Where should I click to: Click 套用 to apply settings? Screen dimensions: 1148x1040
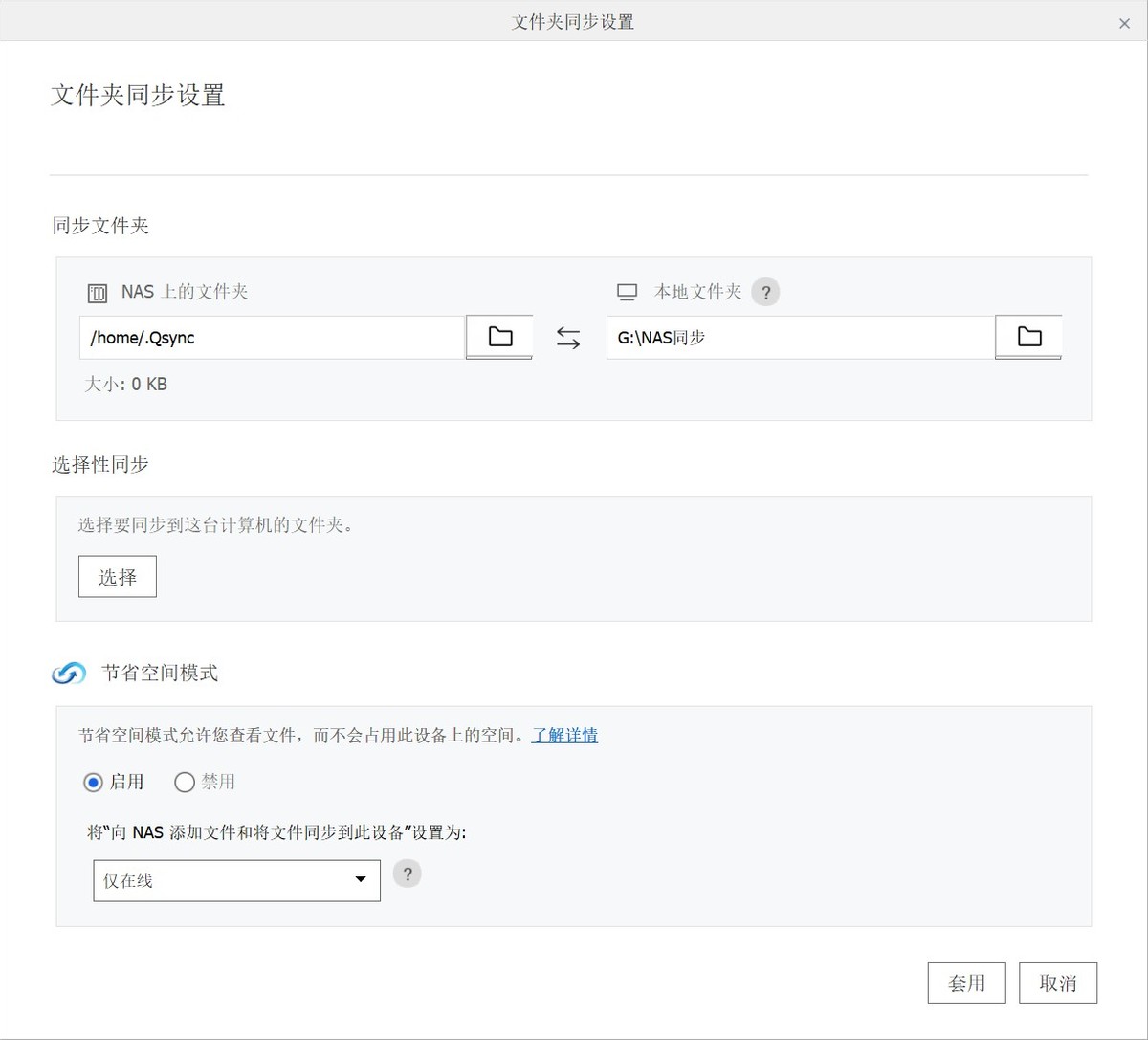pyautogui.click(x=966, y=983)
